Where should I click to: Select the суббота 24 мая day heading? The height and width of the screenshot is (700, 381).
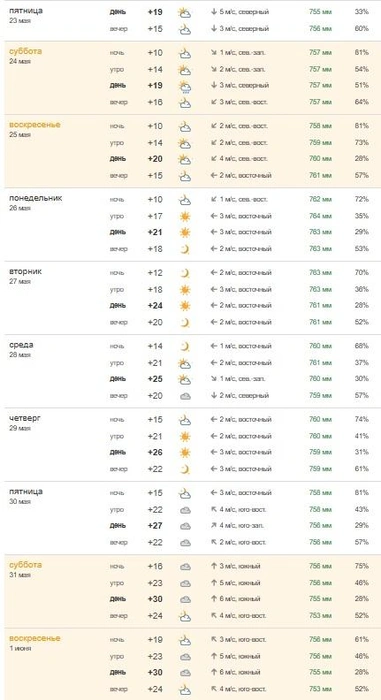(25, 56)
